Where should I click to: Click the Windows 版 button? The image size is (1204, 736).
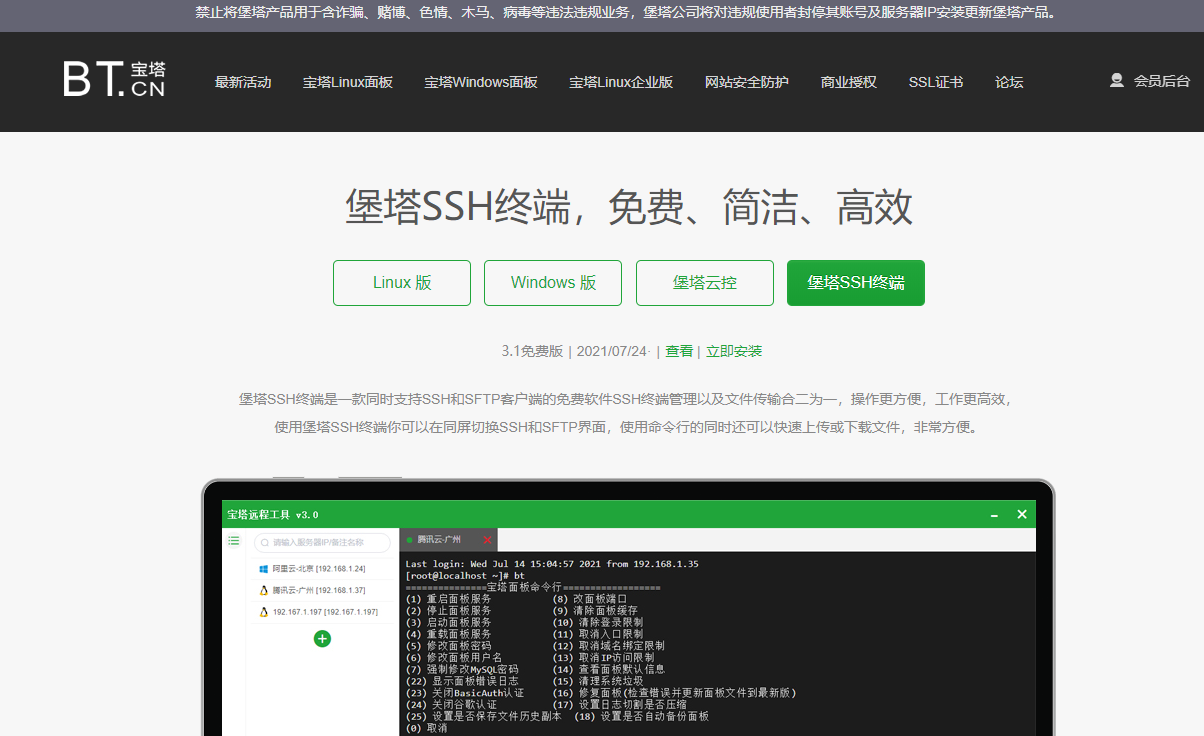point(552,283)
